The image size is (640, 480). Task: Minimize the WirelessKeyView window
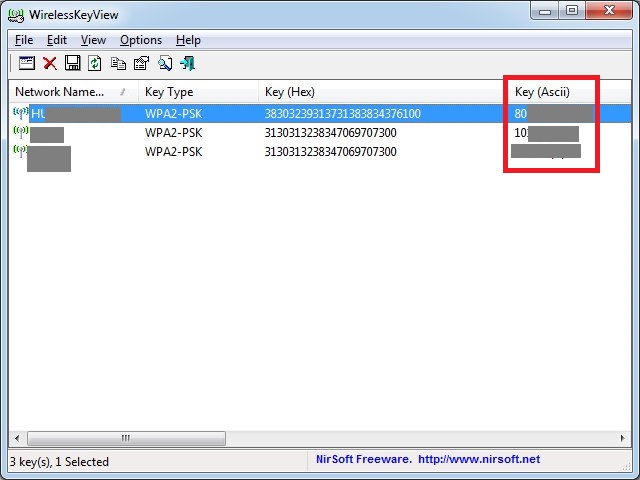[545, 10]
